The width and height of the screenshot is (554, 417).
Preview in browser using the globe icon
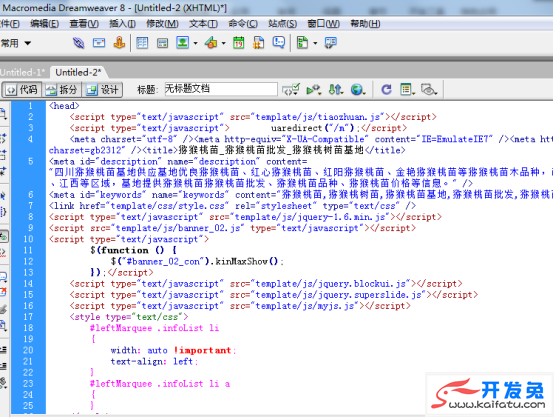[x=358, y=90]
